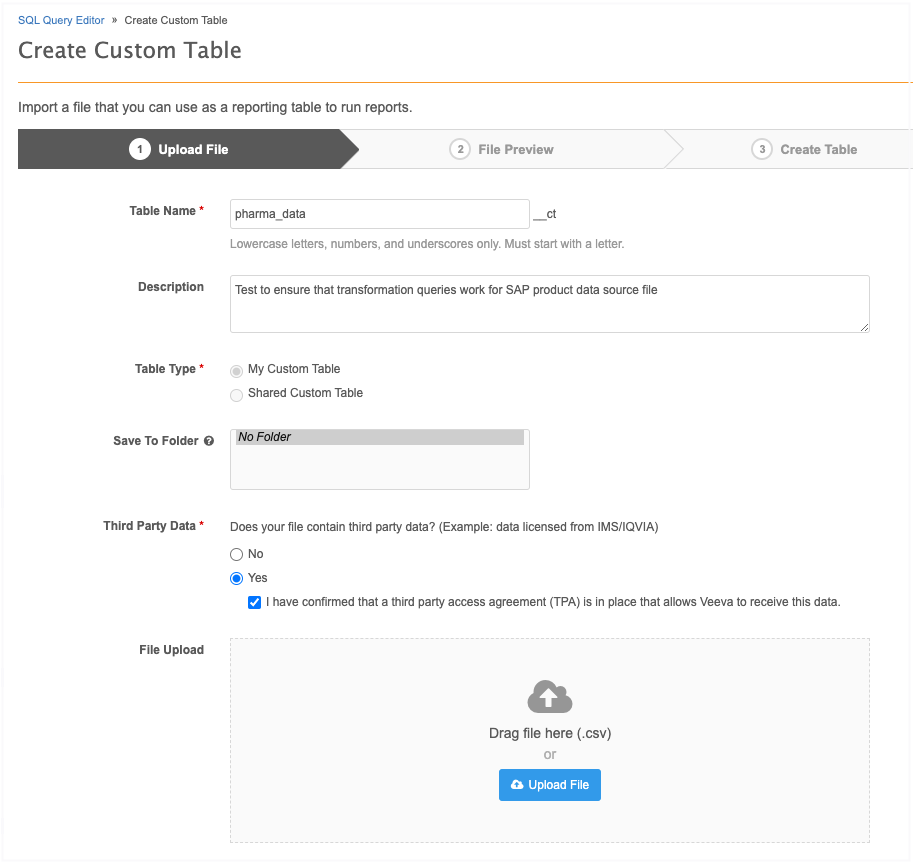
Task: Click step 1 circle icon in wizard
Action: 139,149
